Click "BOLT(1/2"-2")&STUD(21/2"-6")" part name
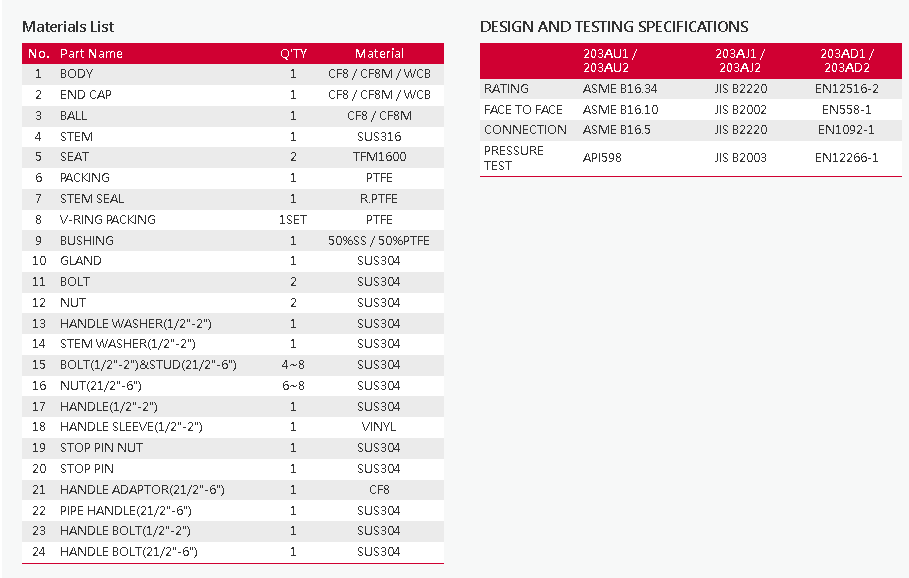Screen dimensions: 909x578 [x=148, y=365]
